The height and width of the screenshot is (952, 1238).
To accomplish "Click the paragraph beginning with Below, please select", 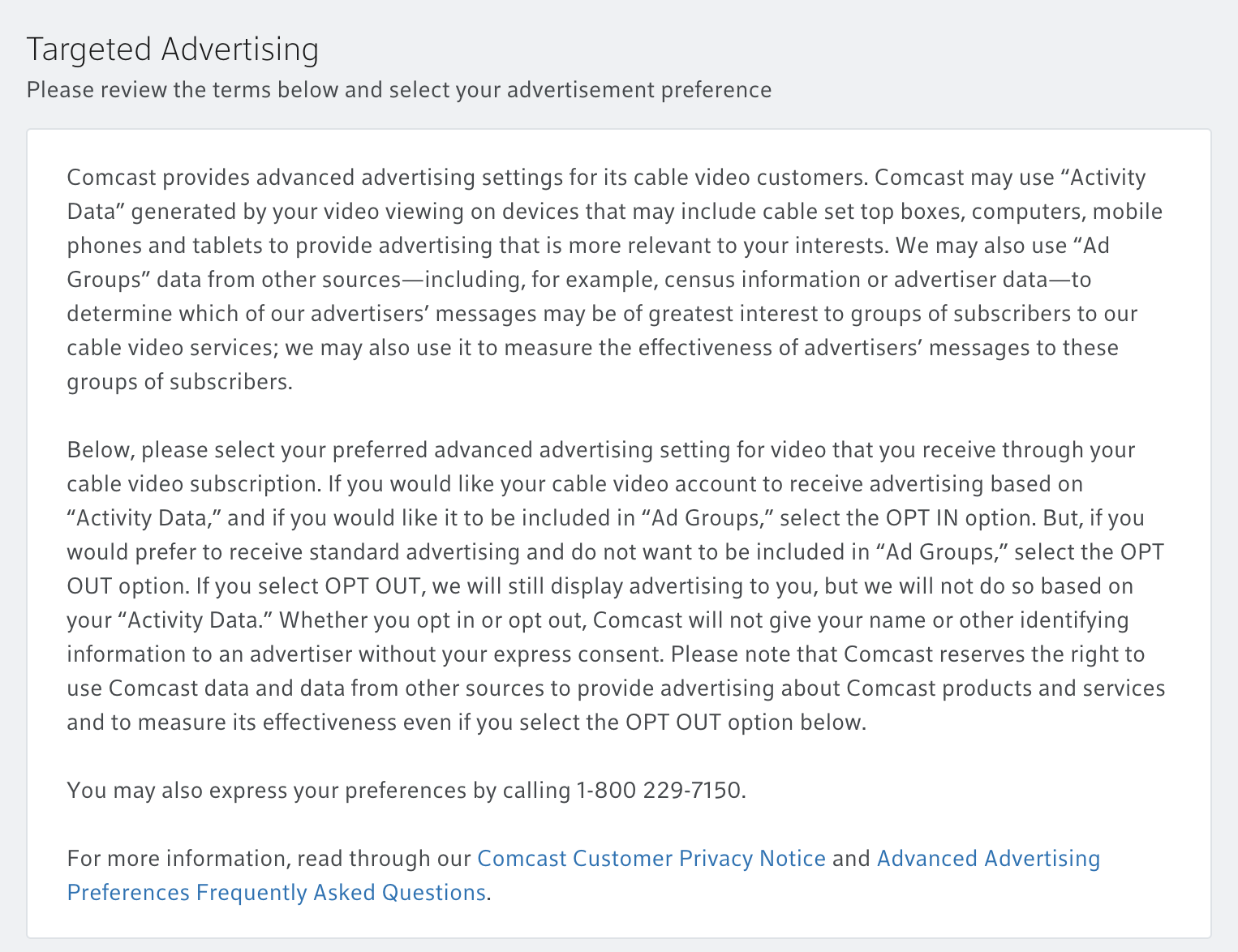I will pos(617,585).
